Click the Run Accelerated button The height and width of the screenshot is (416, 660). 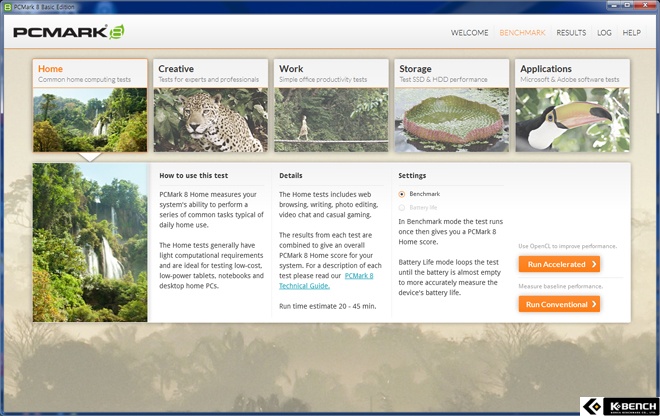559,264
